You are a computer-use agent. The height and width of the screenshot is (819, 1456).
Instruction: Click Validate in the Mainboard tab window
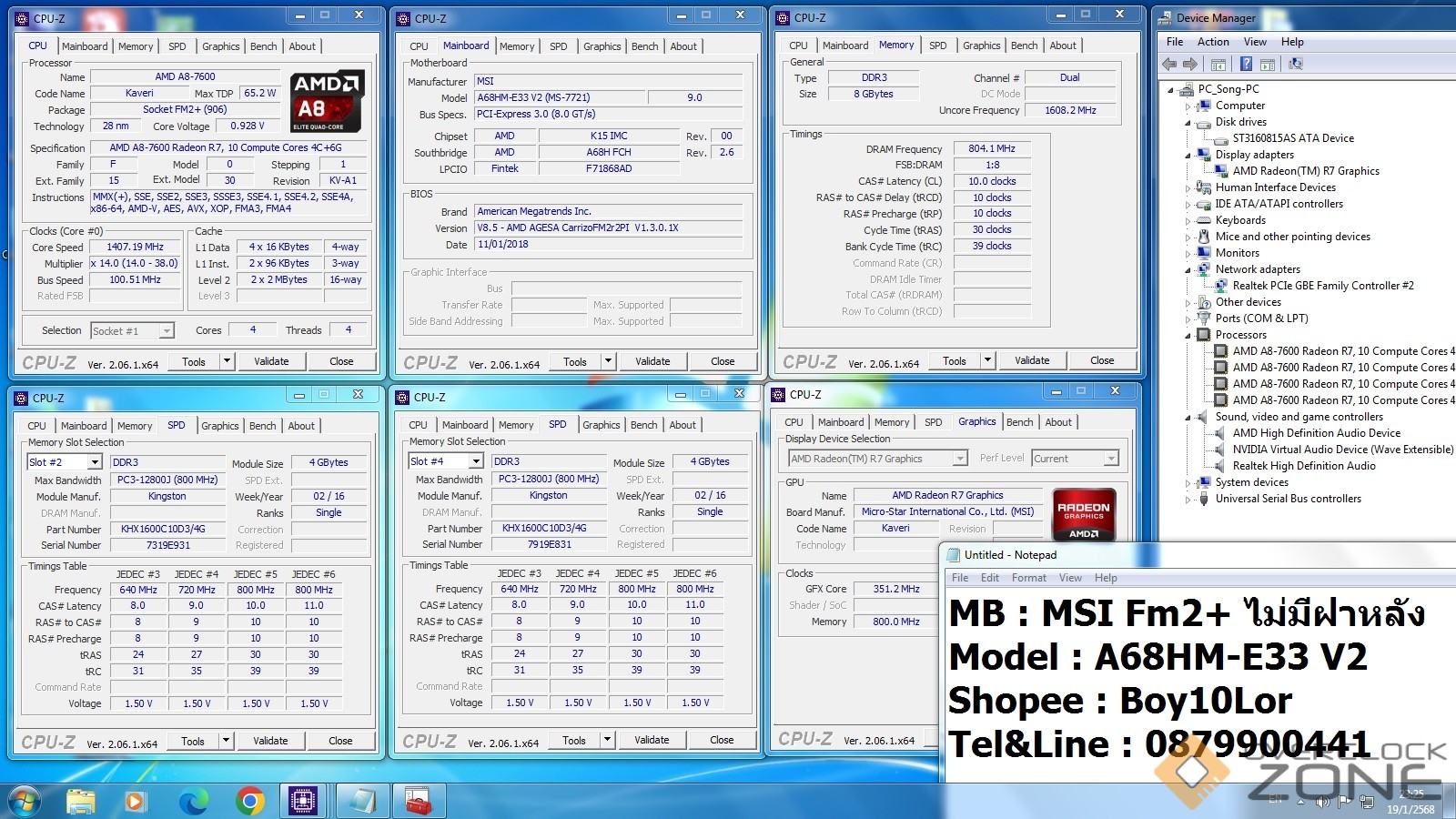click(x=652, y=361)
